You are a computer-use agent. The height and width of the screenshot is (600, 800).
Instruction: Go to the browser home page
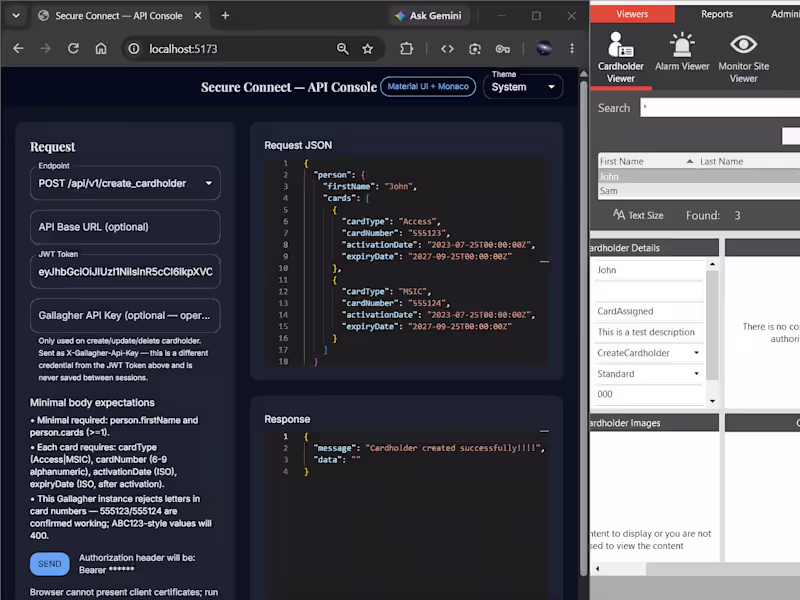[x=101, y=48]
